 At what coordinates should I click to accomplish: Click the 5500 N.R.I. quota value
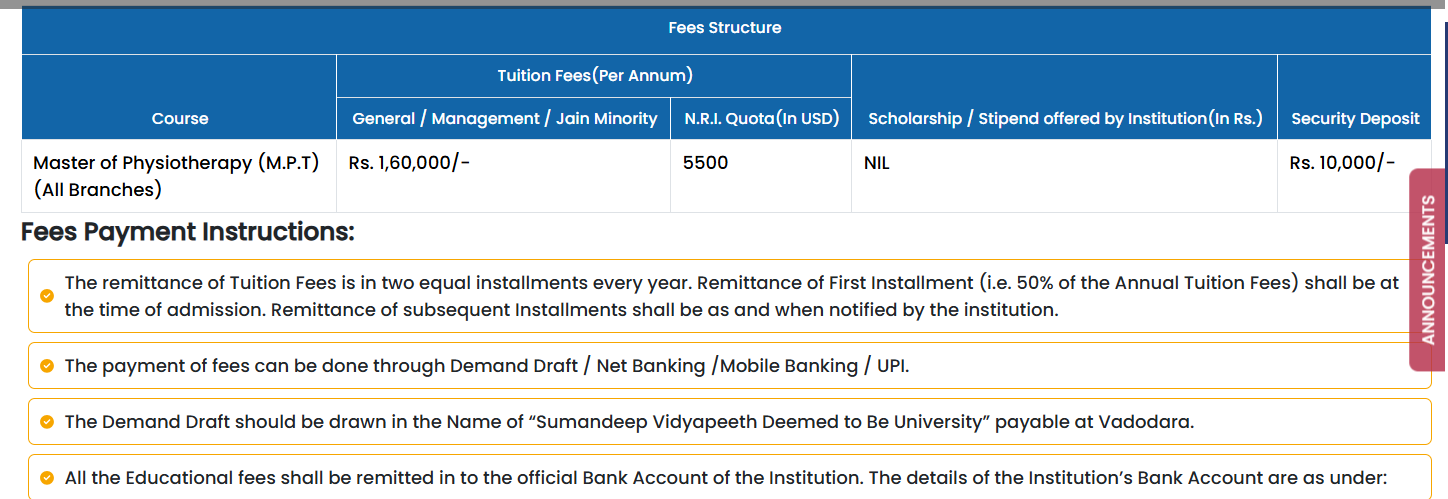pyautogui.click(x=705, y=163)
